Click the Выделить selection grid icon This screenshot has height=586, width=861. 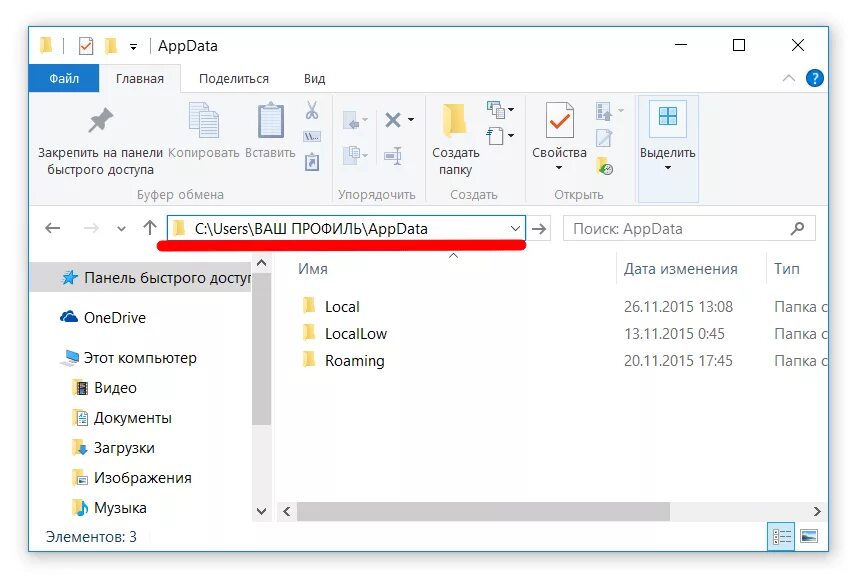[x=668, y=116]
